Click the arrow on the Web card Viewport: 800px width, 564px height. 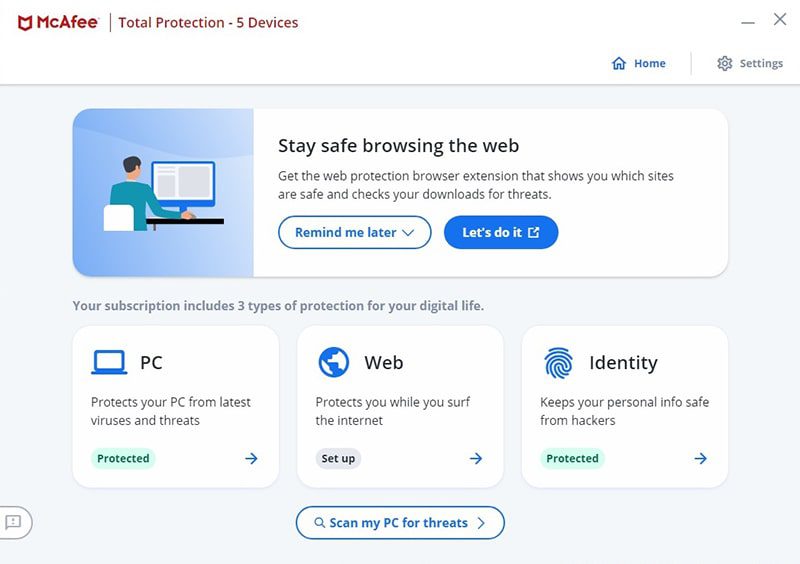476,459
